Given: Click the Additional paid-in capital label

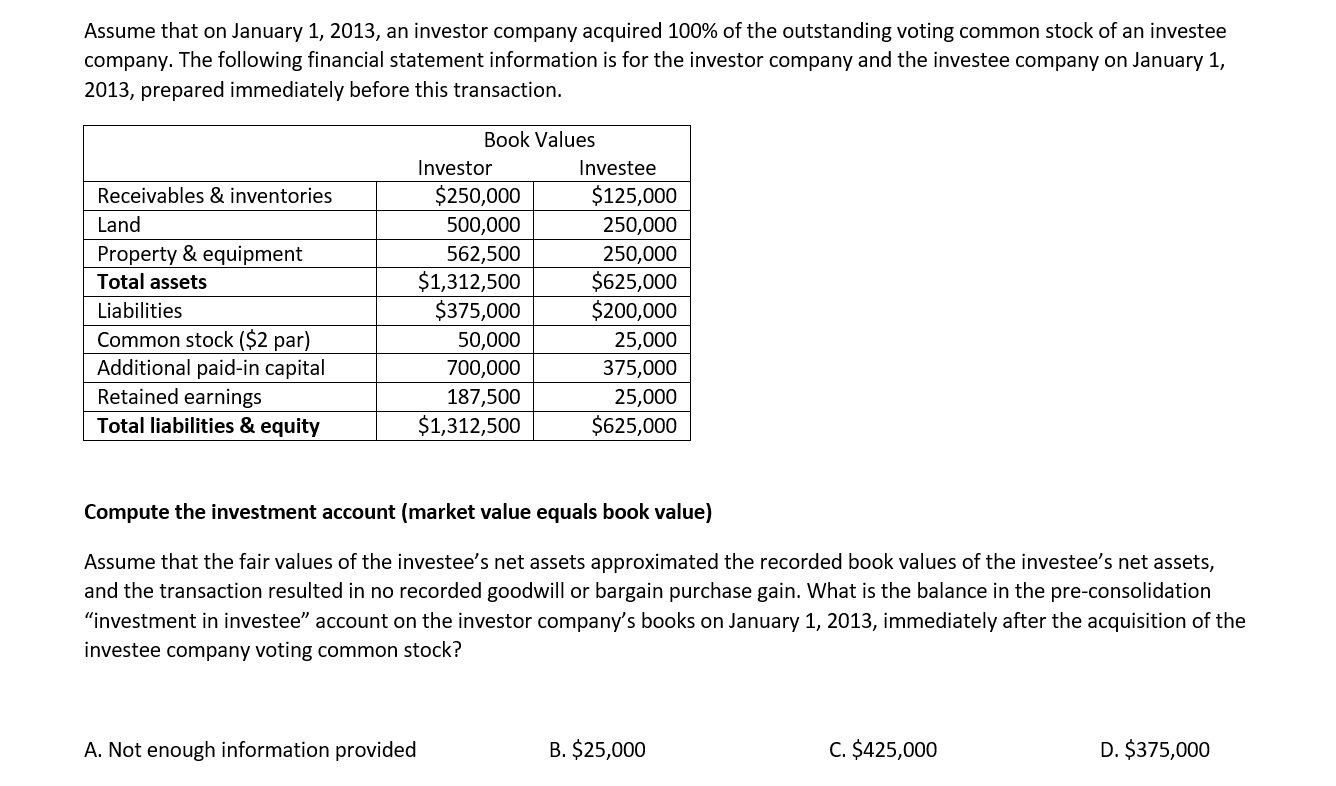Looking at the screenshot, I should pos(211,368).
